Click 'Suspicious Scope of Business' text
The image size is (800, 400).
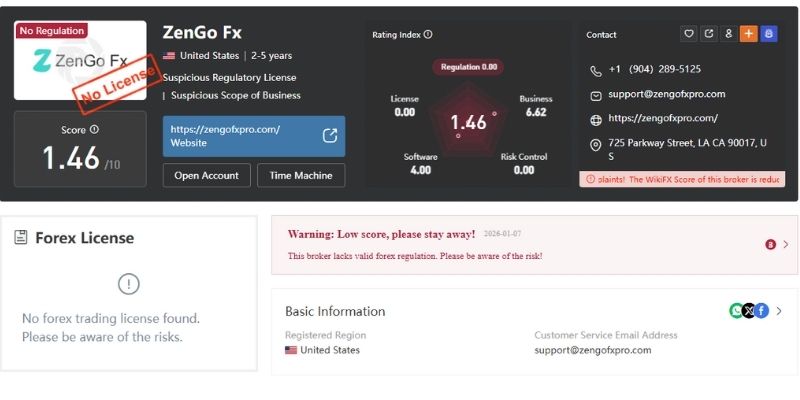236,95
